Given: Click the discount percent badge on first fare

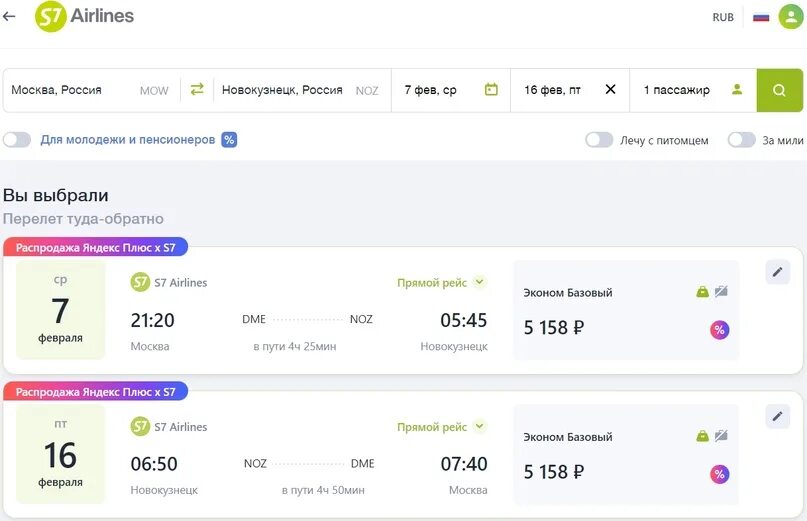Looking at the screenshot, I should tap(719, 330).
